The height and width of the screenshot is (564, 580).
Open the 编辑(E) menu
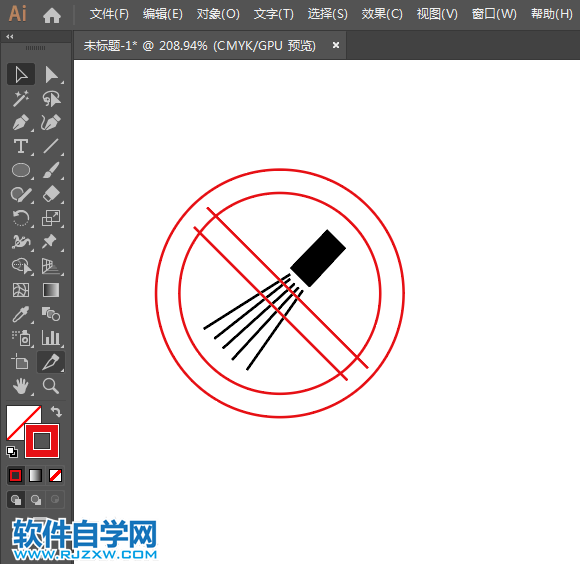[163, 14]
